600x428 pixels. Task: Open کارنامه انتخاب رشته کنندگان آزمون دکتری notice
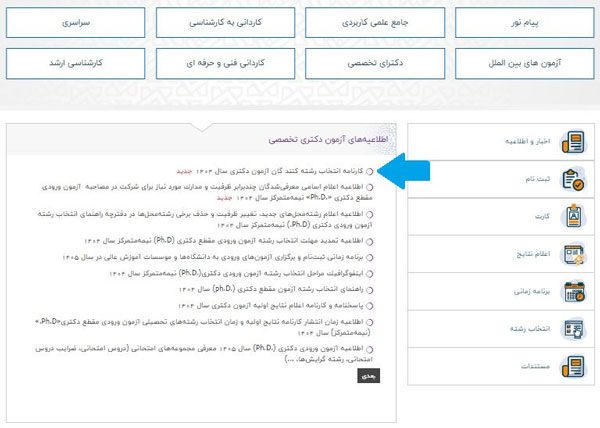point(279,171)
